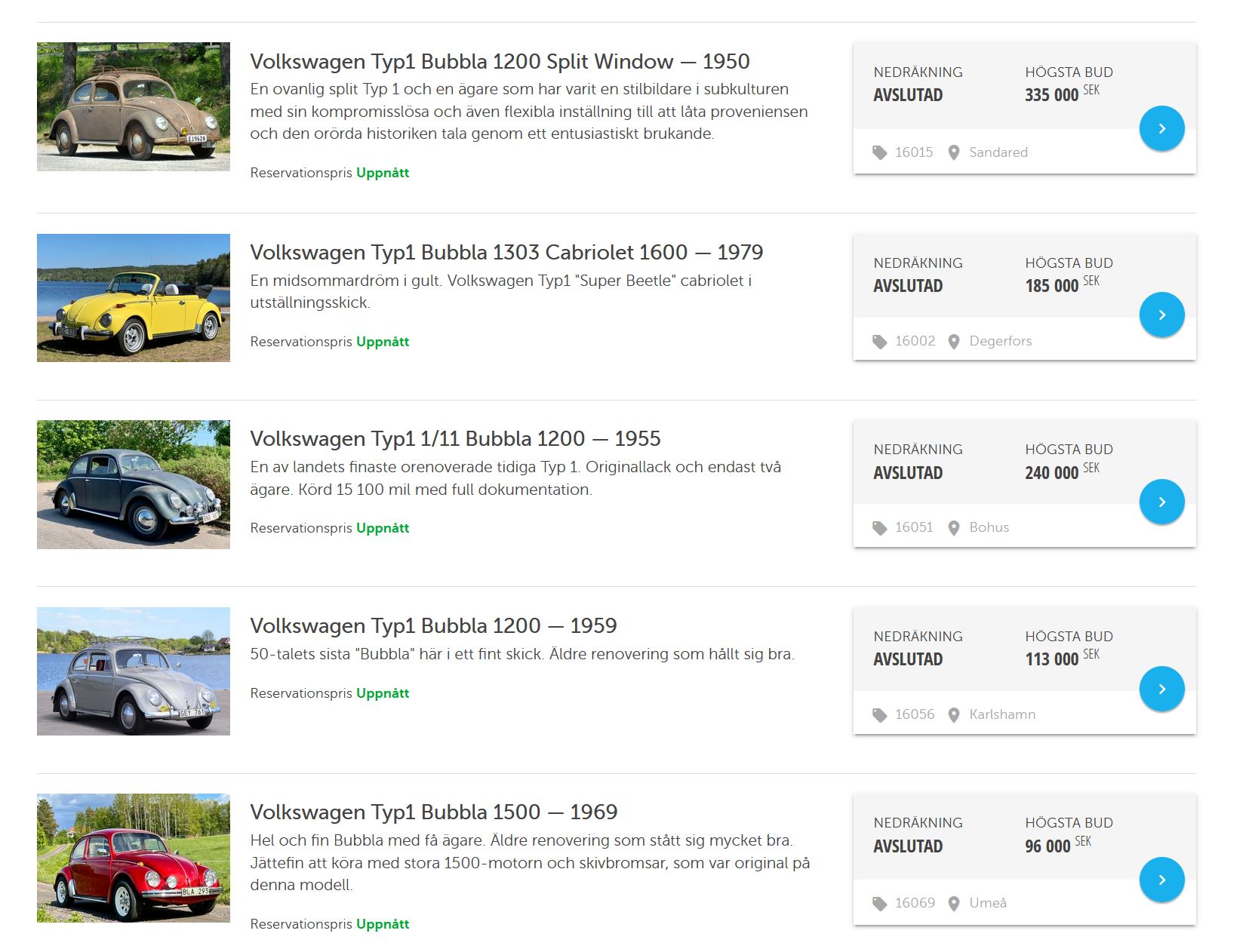Click the location pin next to Degerfors

[954, 342]
